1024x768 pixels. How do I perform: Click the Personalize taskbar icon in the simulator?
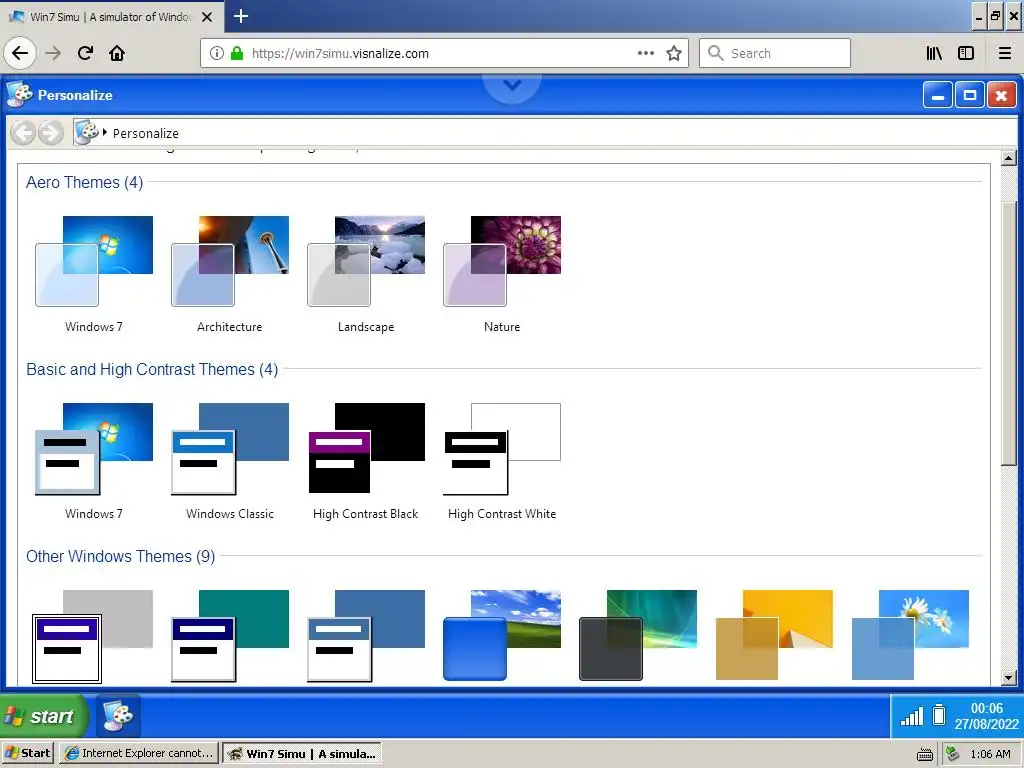coord(119,716)
